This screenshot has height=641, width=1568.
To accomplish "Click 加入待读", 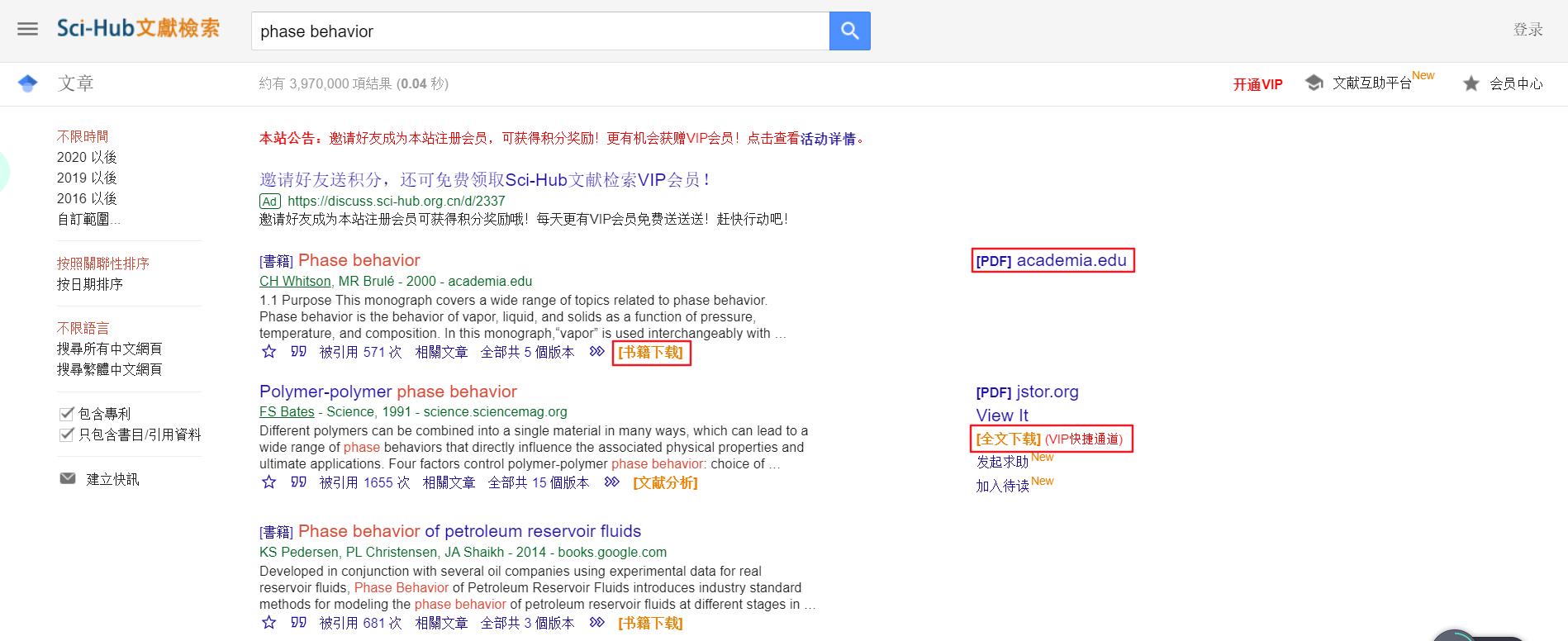I will pyautogui.click(x=1002, y=486).
